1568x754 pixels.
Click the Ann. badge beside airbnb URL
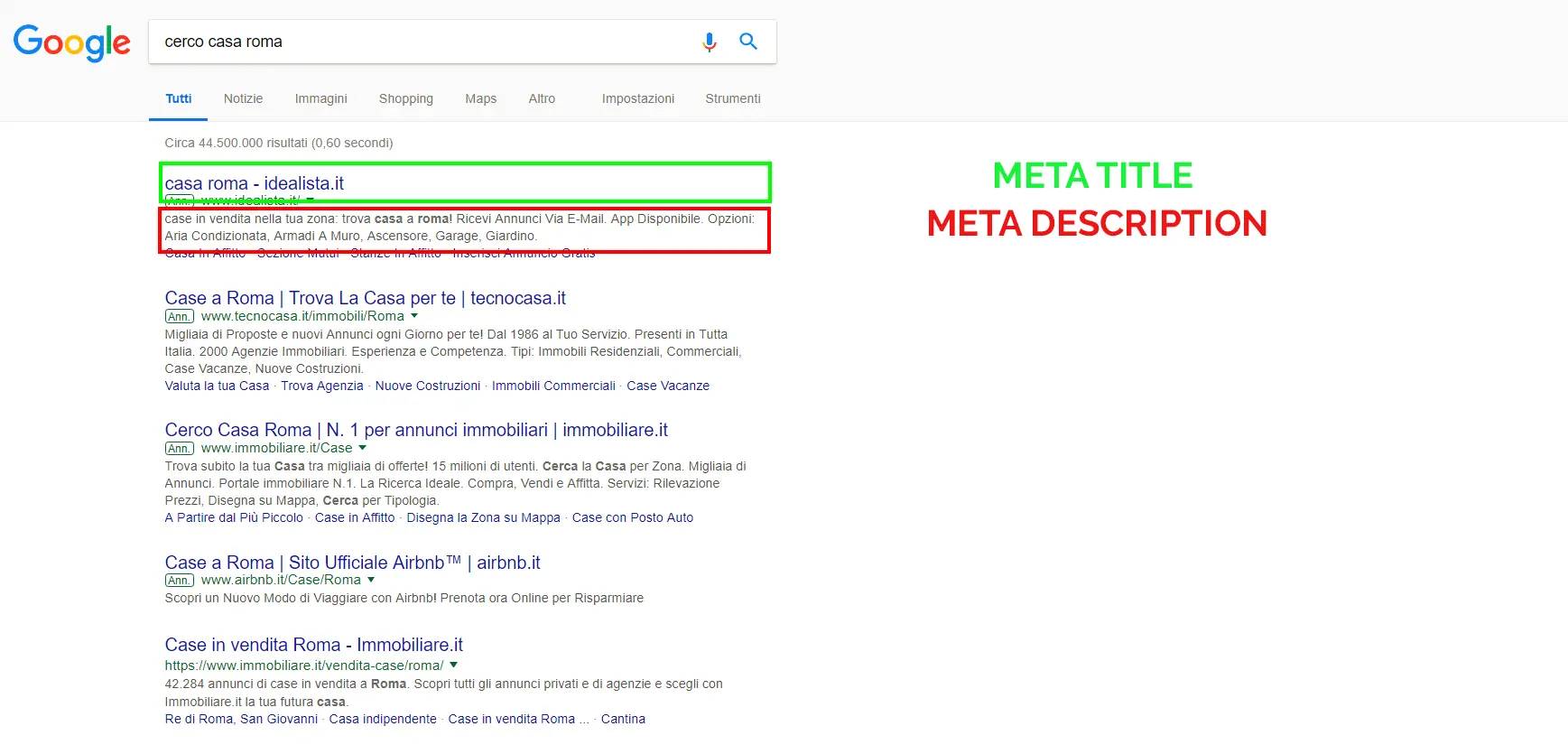tap(180, 581)
